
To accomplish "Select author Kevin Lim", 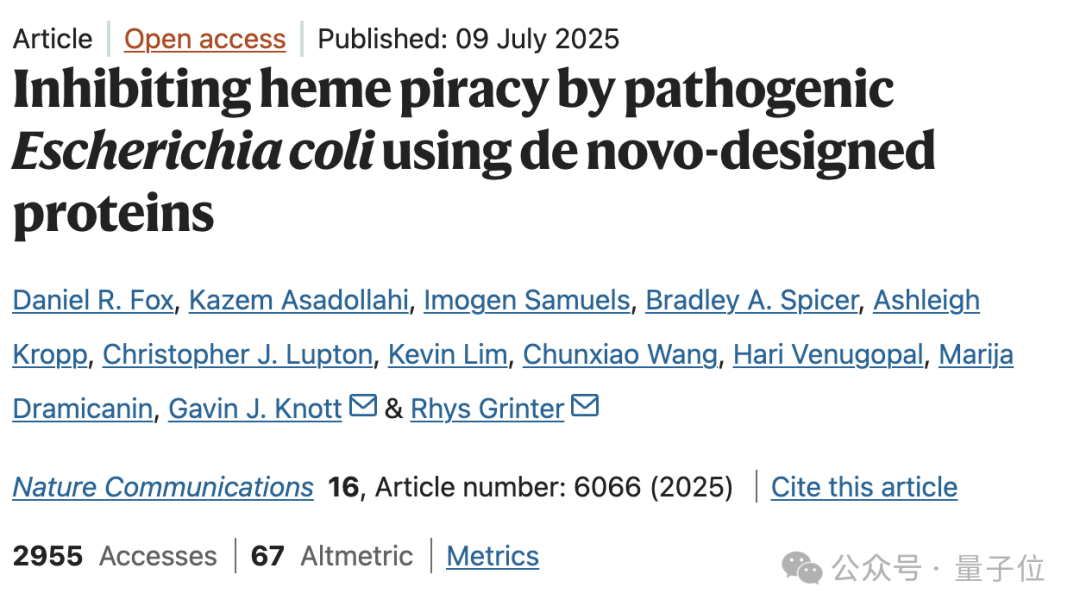I will tap(447, 354).
